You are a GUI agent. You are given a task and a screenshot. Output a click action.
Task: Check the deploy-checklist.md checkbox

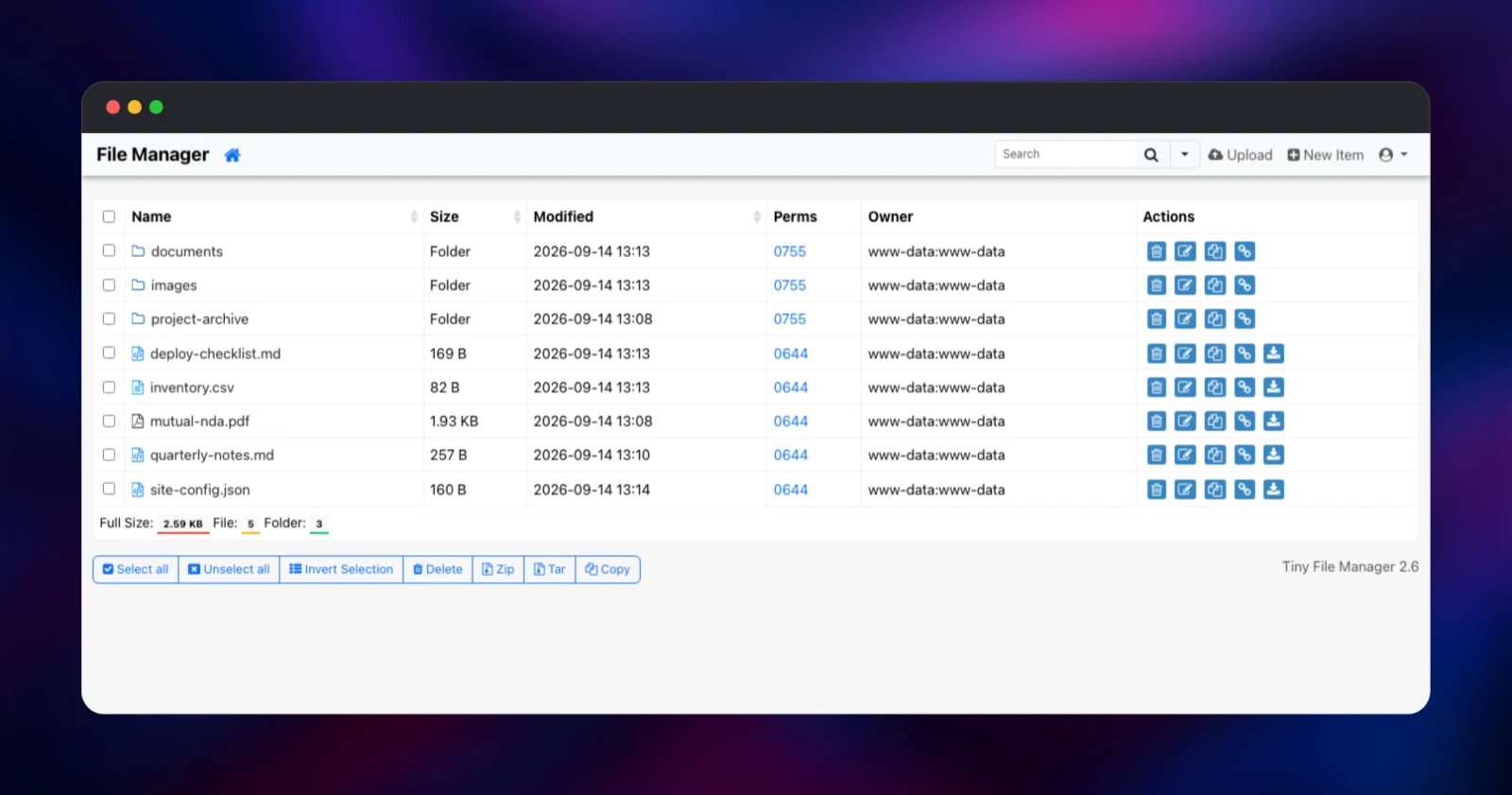[109, 353]
